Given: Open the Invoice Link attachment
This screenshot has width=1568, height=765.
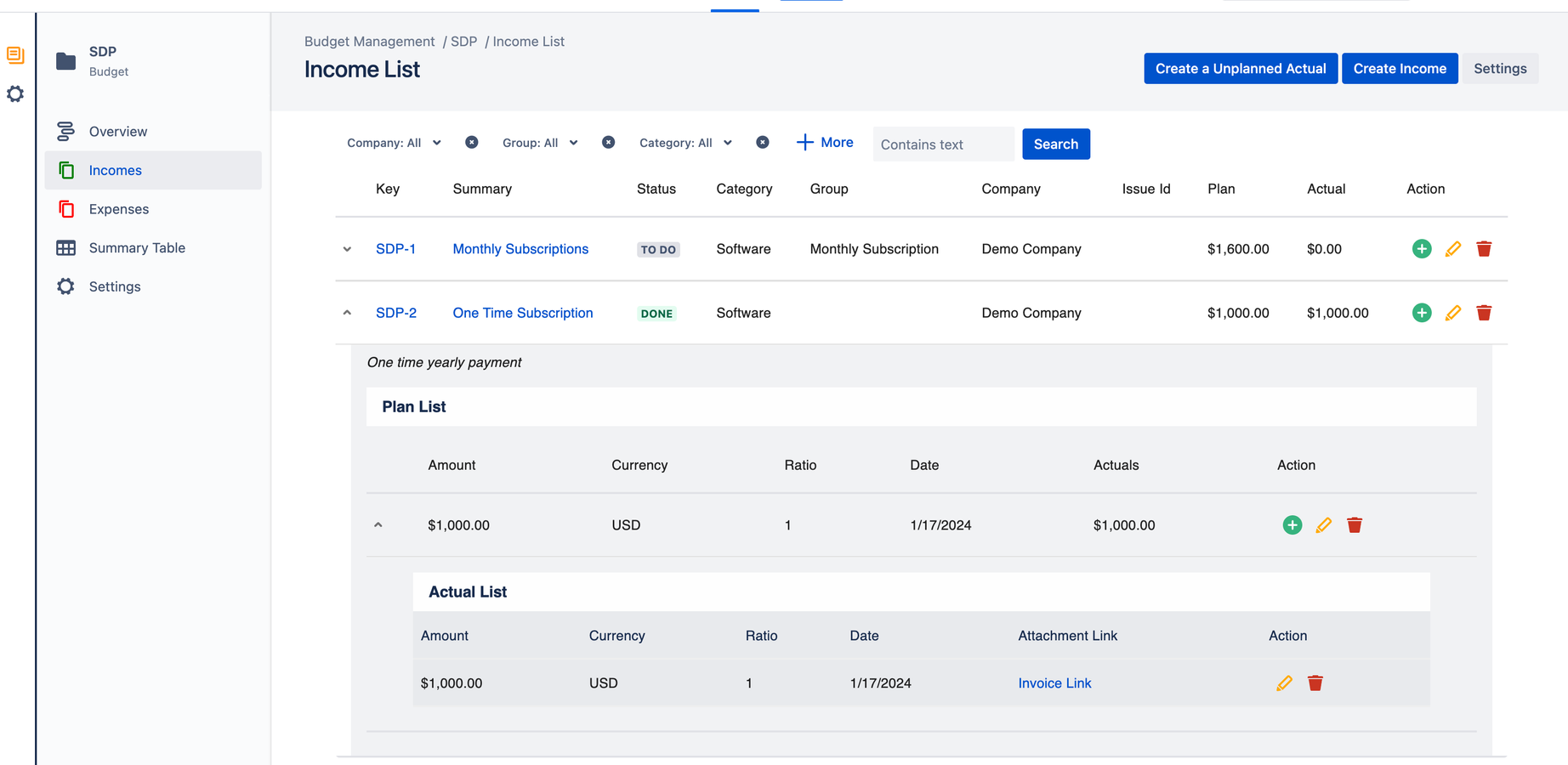Looking at the screenshot, I should click(x=1054, y=683).
